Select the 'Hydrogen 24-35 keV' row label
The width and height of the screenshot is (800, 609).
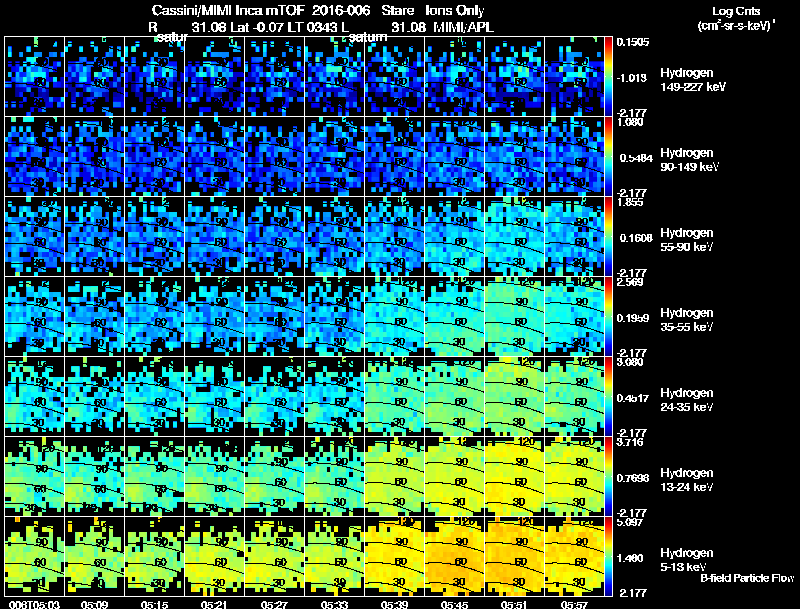[x=687, y=400]
